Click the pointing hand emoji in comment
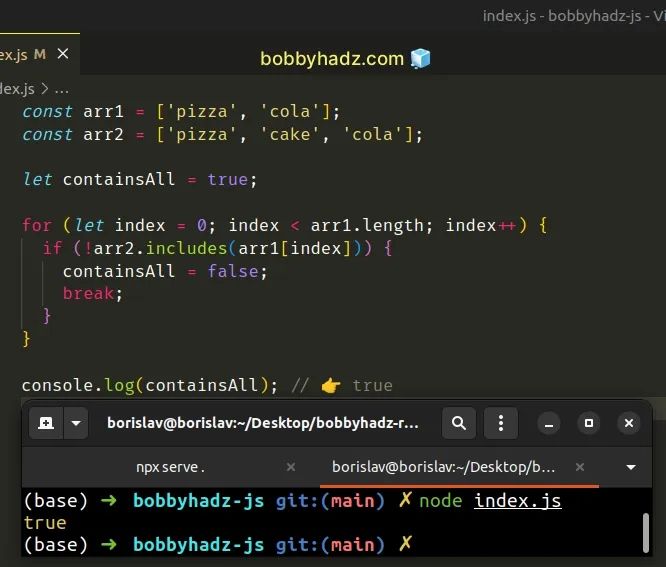 point(331,386)
